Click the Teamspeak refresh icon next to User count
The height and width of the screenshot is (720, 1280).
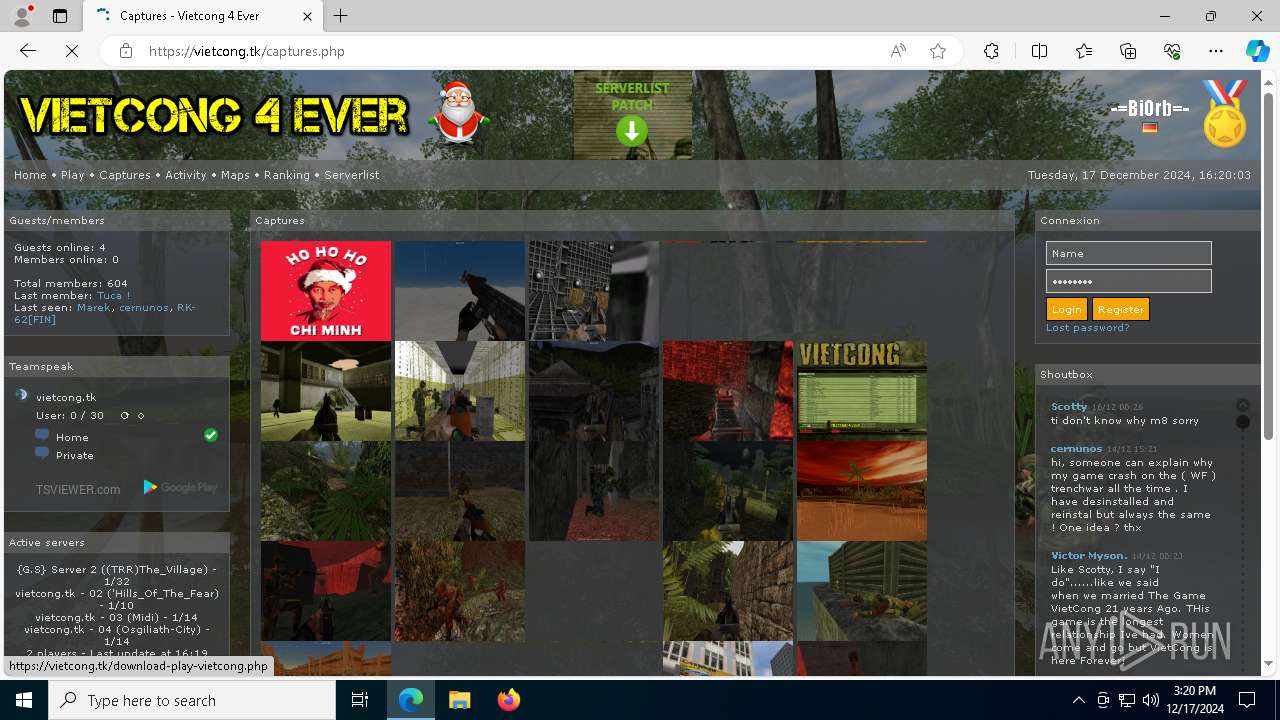(125, 415)
